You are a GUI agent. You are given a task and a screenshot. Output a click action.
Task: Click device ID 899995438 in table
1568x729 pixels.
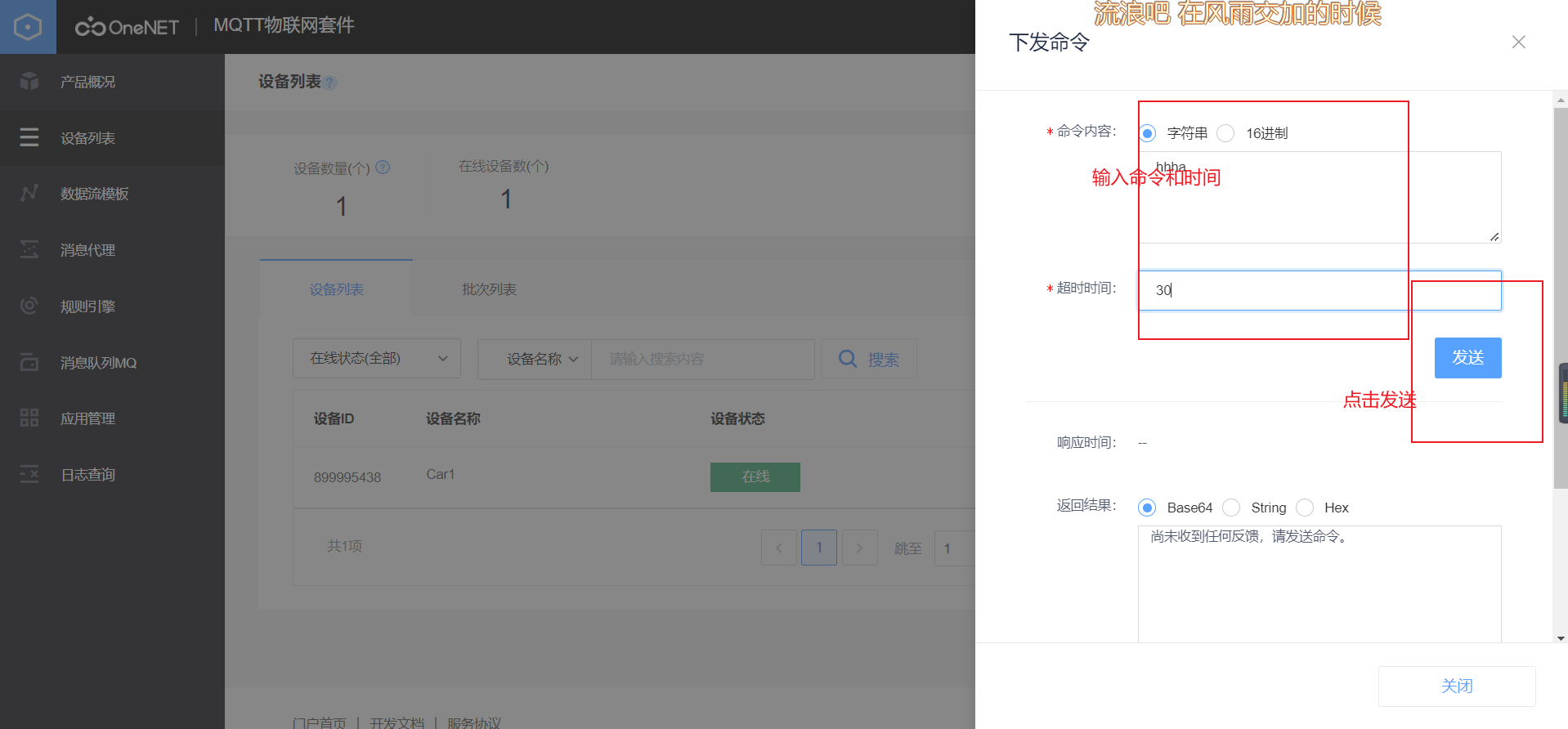(347, 477)
